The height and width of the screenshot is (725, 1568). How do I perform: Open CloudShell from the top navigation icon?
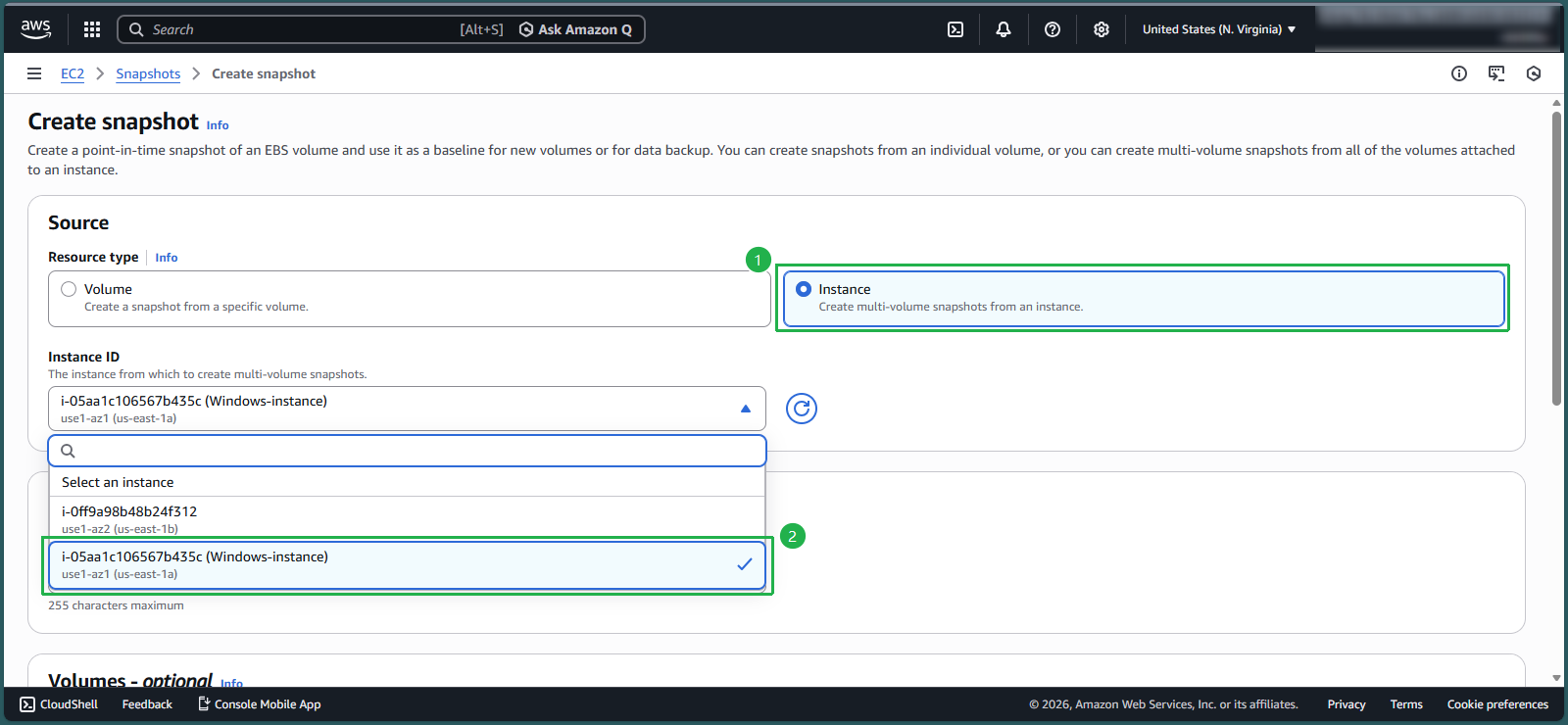[x=955, y=29]
